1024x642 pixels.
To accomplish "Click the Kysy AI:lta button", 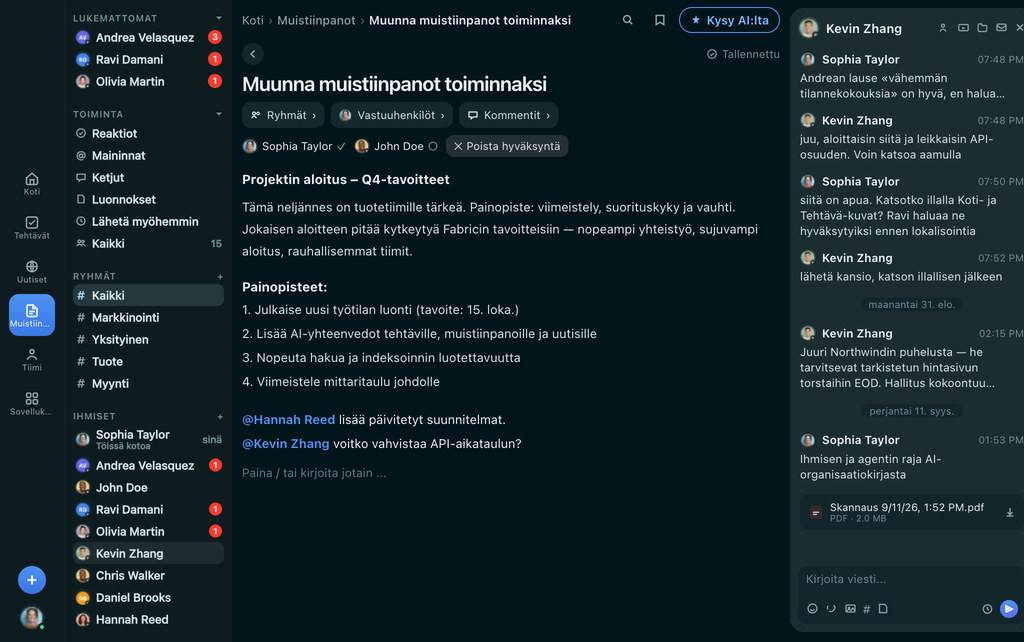I will (729, 20).
